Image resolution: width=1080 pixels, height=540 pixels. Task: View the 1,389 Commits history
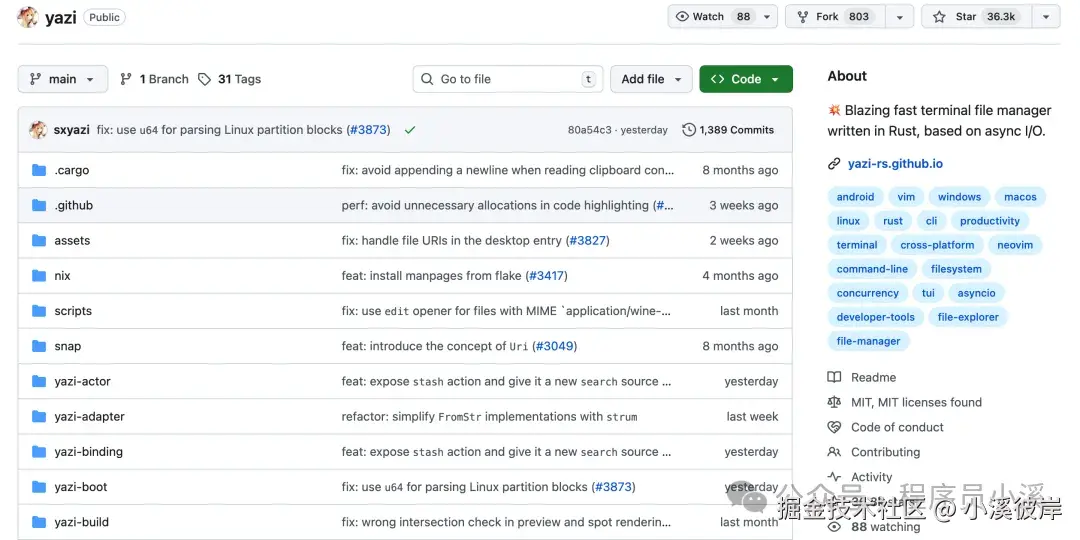(x=728, y=129)
